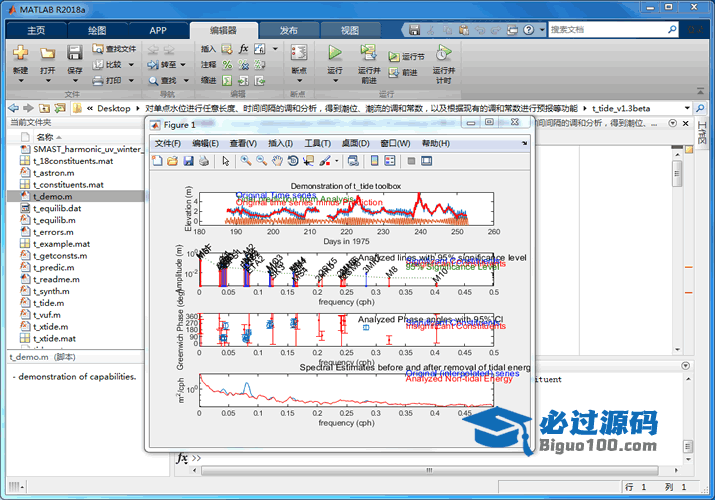
Task: Click the Figure 1 Save toolbar icon
Action: 188,161
